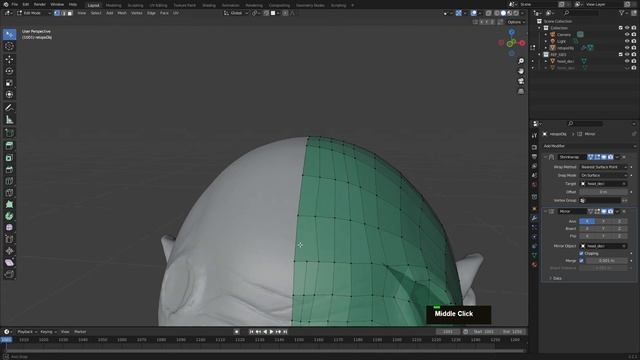Screen dimensions: 640x360
Task: Select the Edge Slide tool
Action: 9,240
